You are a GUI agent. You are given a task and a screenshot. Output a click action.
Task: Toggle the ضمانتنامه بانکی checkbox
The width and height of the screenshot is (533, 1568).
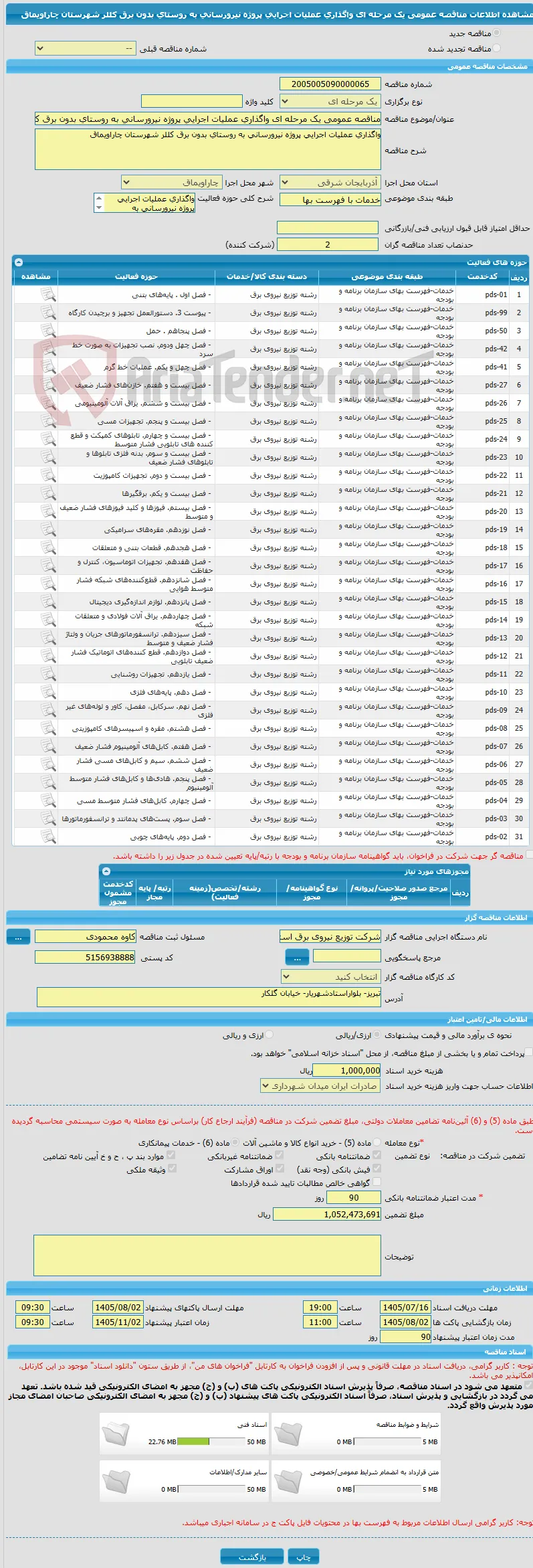(377, 1155)
